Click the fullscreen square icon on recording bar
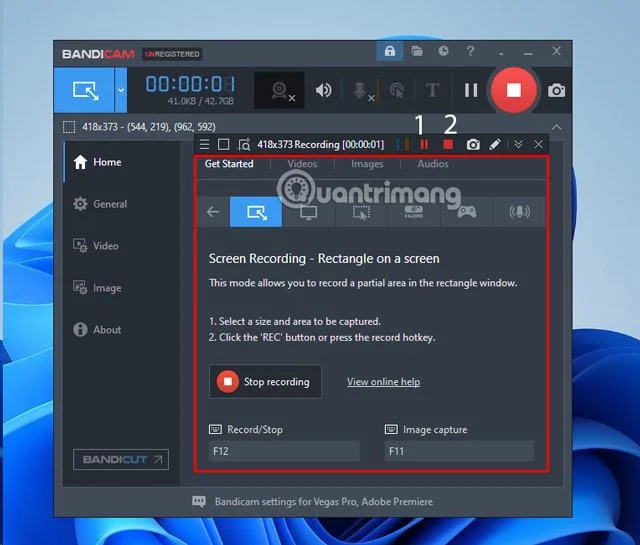 click(x=223, y=145)
